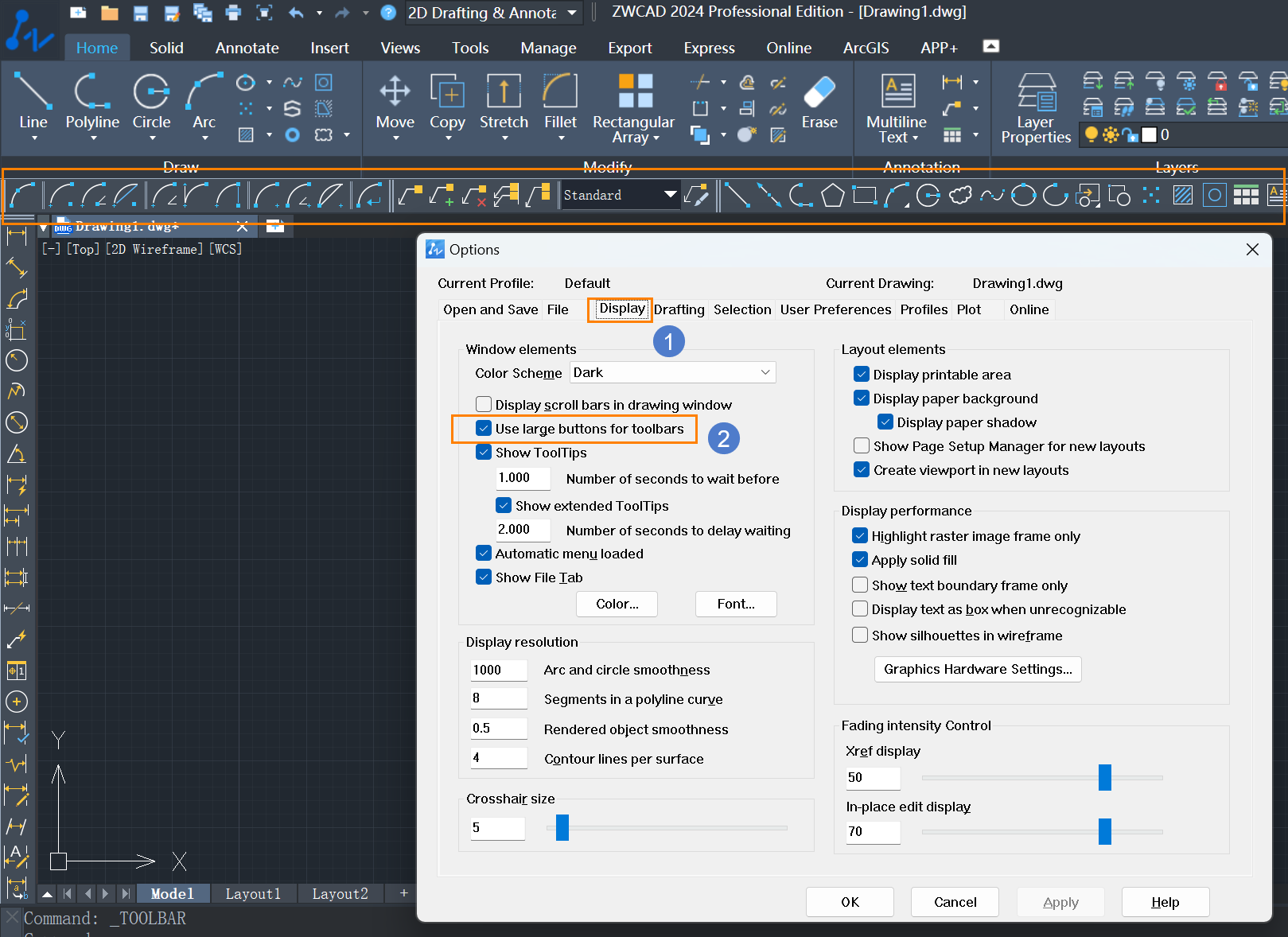1288x937 pixels.
Task: Click the In-place edit display slider handle
Action: tap(1105, 831)
